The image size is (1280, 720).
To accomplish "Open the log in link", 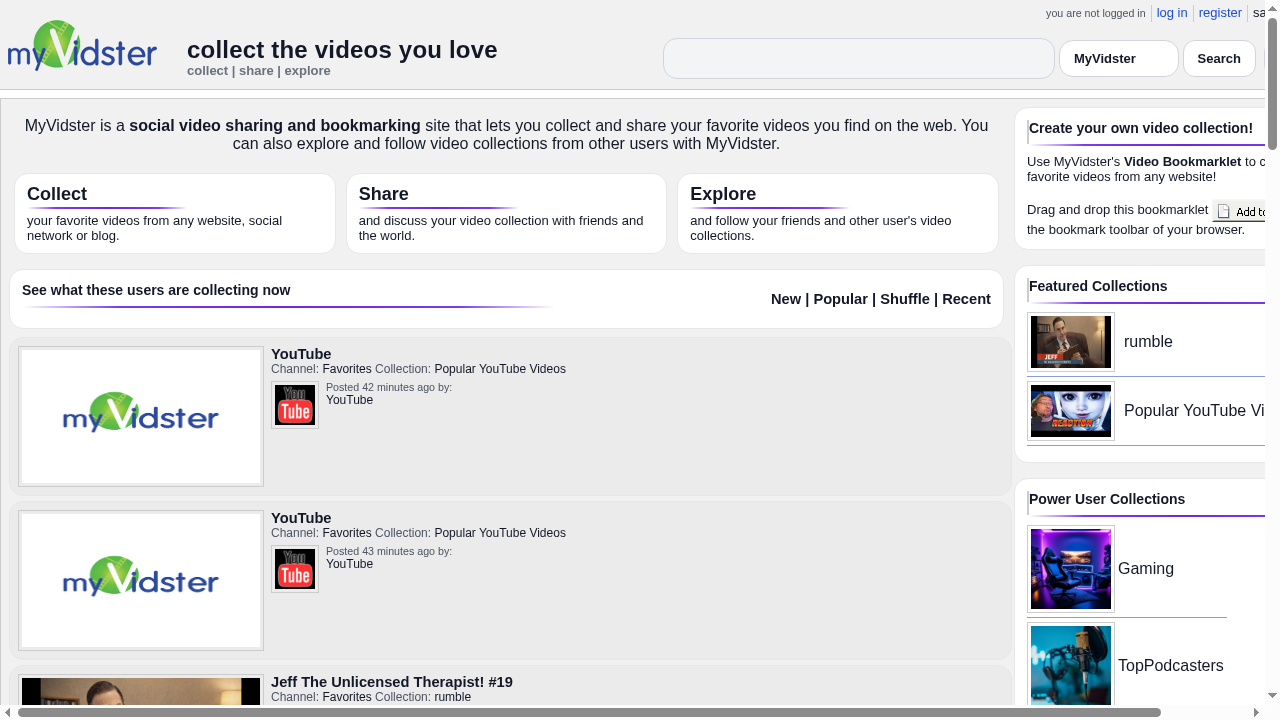I will pos(1171,13).
